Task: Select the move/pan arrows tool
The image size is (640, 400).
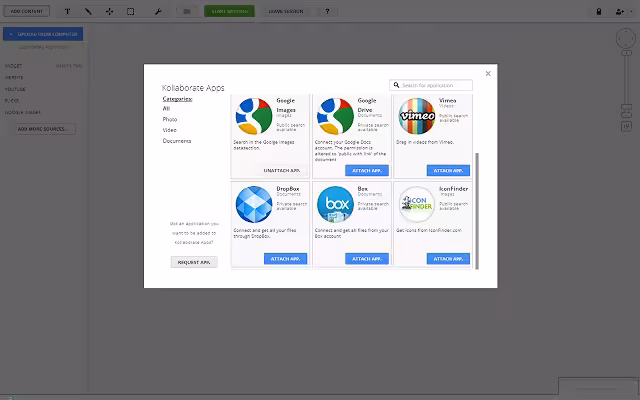Action: pyautogui.click(x=109, y=11)
